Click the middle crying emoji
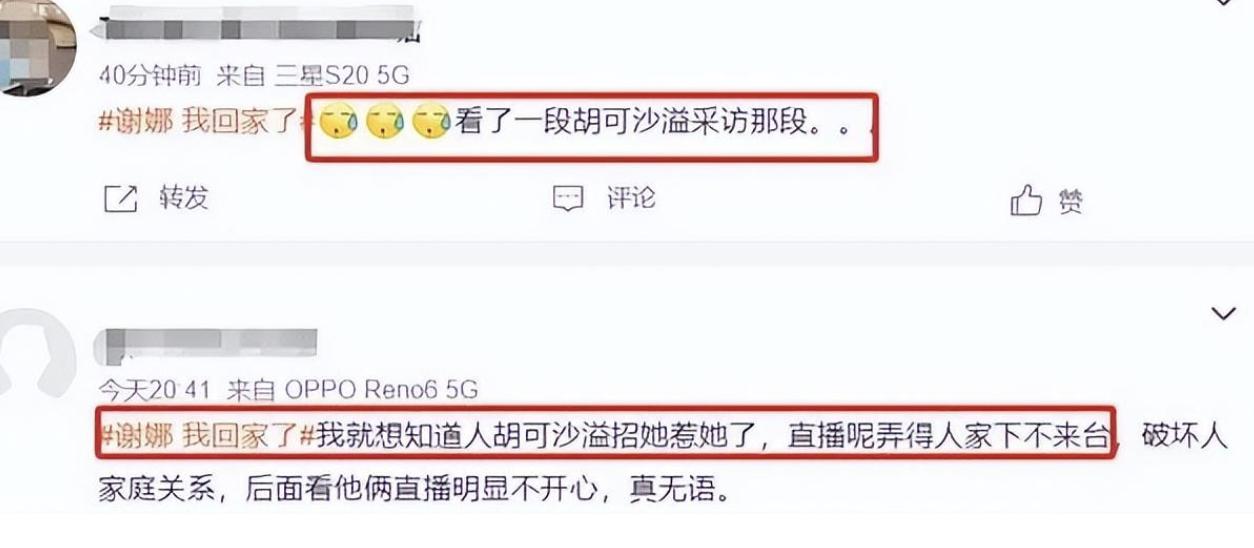This screenshot has height=548, width=1254. click(385, 124)
